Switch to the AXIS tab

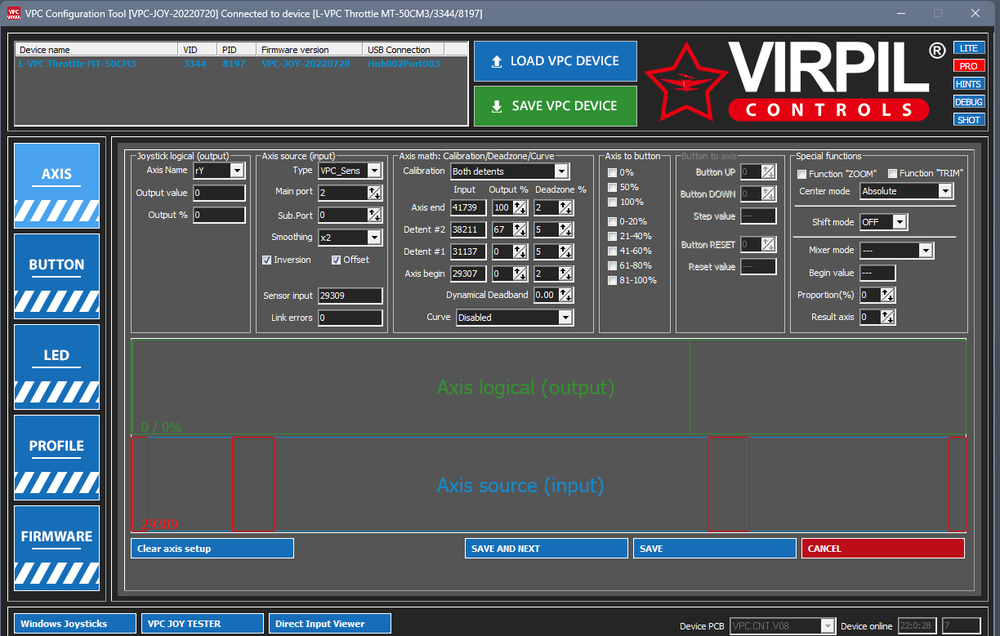pos(57,186)
